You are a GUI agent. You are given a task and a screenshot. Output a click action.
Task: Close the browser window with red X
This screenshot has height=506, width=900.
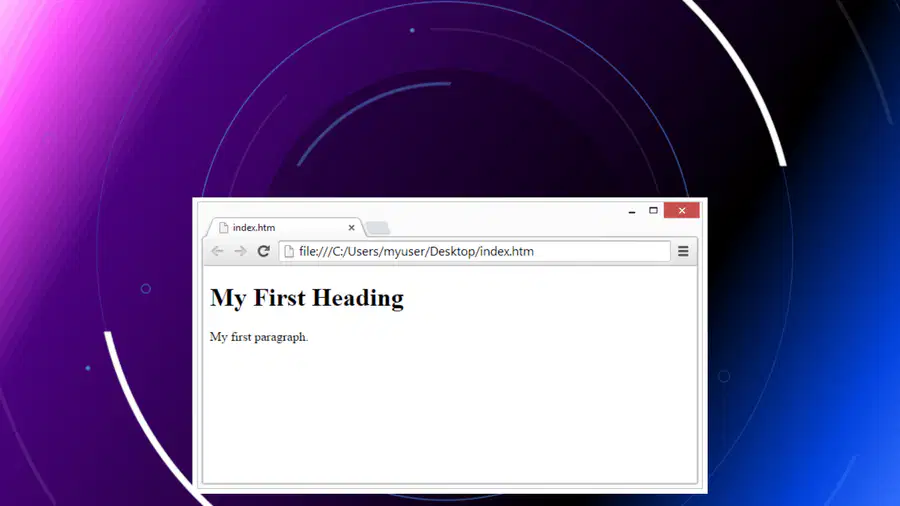tap(682, 211)
